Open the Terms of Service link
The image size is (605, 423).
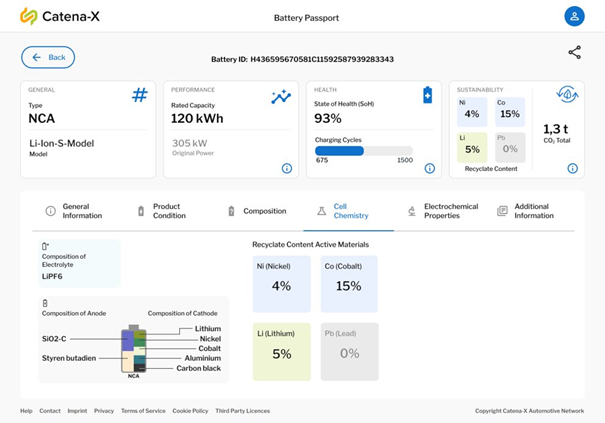143,411
